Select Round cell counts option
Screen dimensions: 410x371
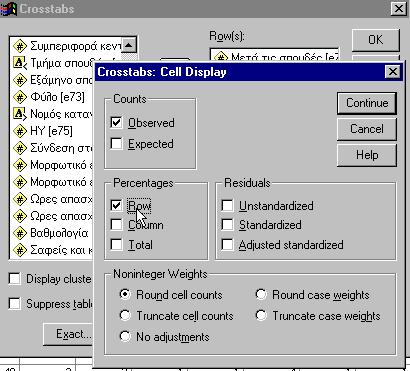click(125, 295)
